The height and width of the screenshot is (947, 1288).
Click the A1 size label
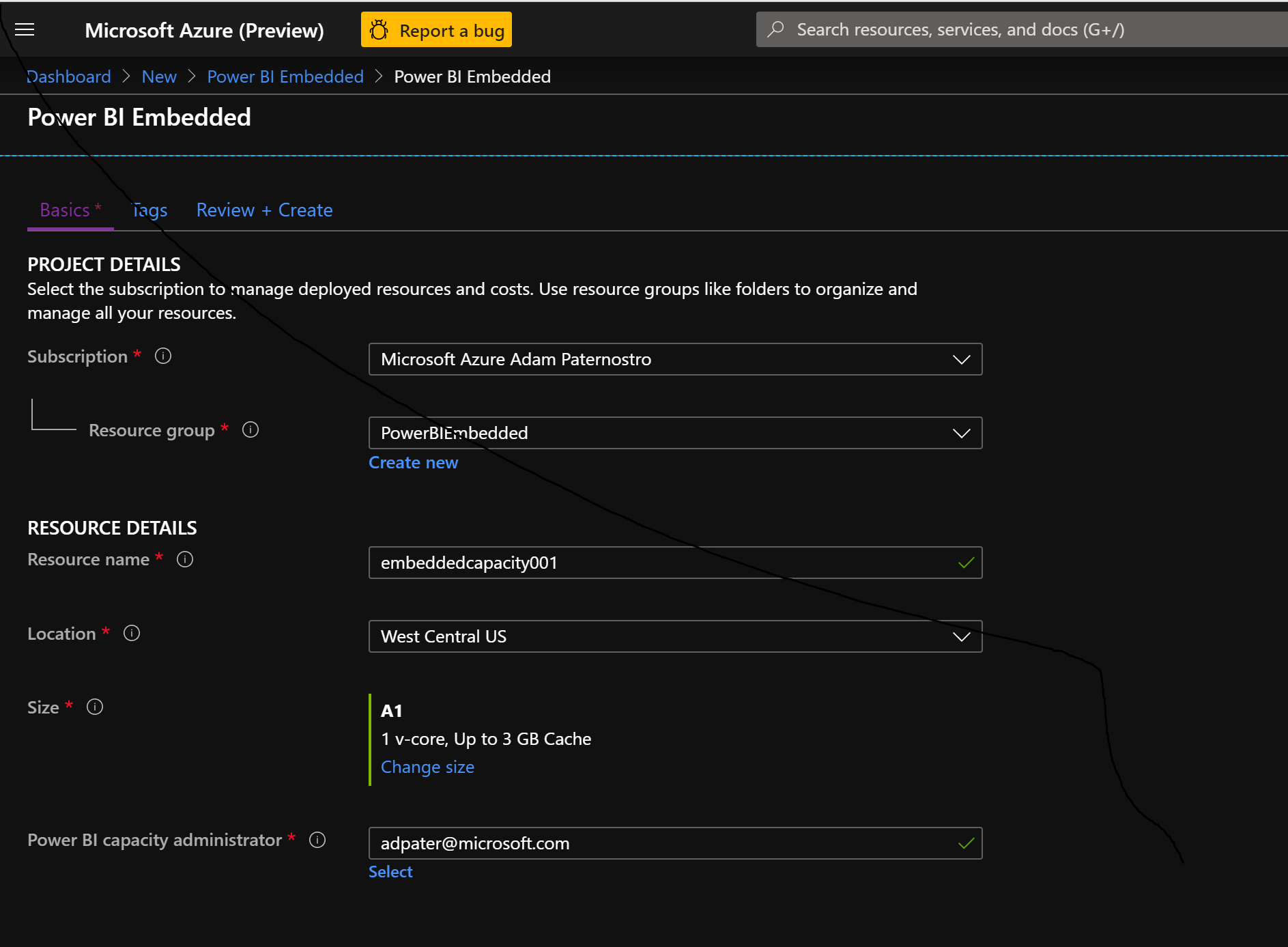pyautogui.click(x=392, y=711)
